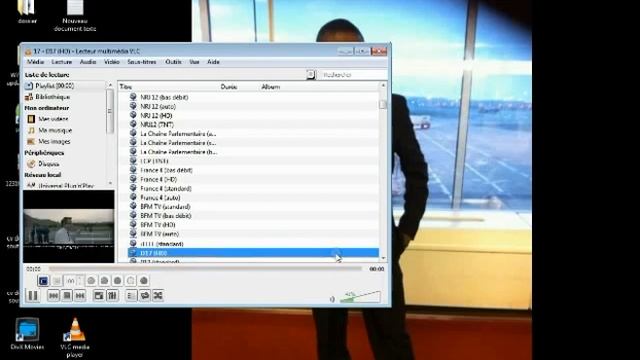Click the playlist scrollbar down arrow
This screenshot has height=360, width=640.
(x=383, y=258)
